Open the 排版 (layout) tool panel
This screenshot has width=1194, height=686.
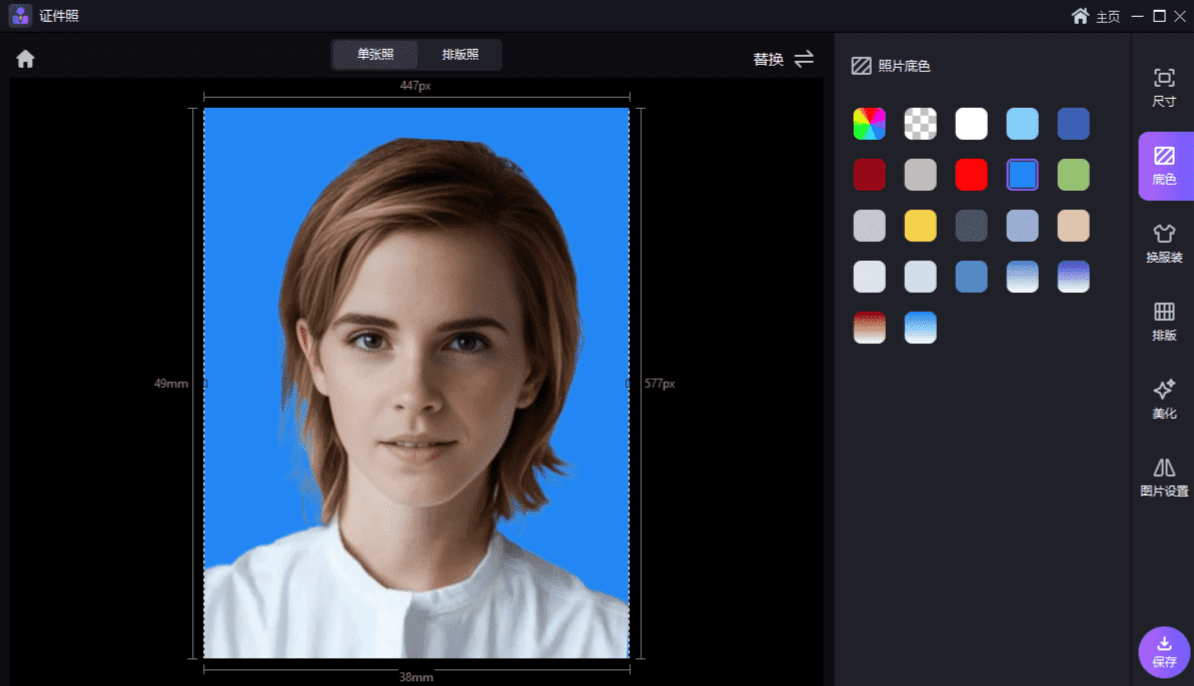tap(1164, 320)
